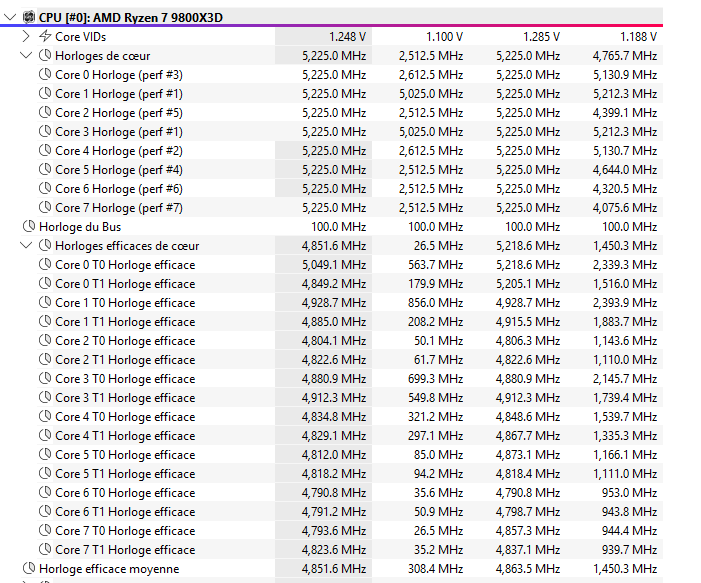The height and width of the screenshot is (583, 701).
Task: Click the clock icon of Core 6 Horloge (perf #6)
Action: (x=45, y=188)
